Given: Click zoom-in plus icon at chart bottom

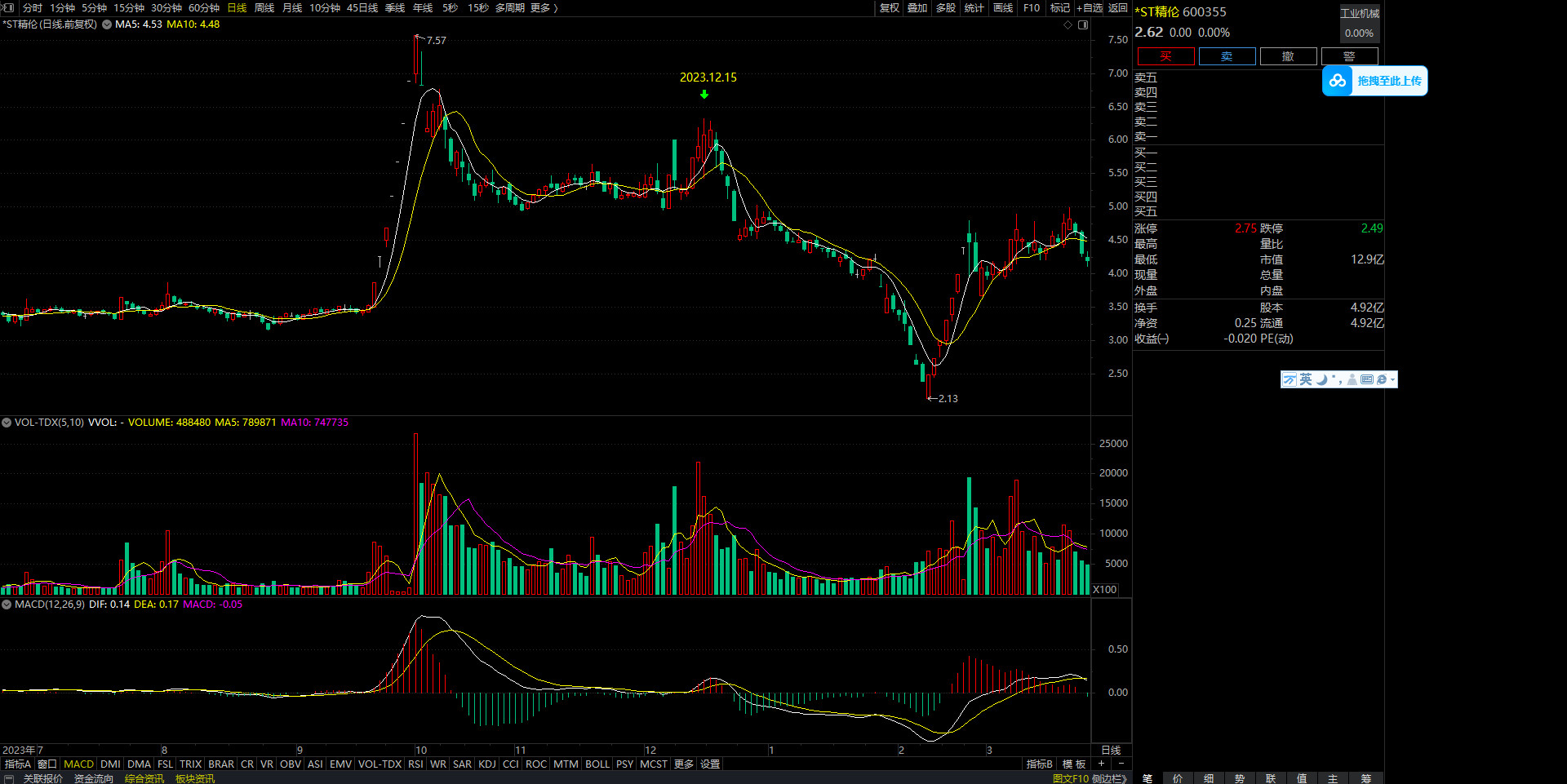Looking at the screenshot, I should (1102, 764).
